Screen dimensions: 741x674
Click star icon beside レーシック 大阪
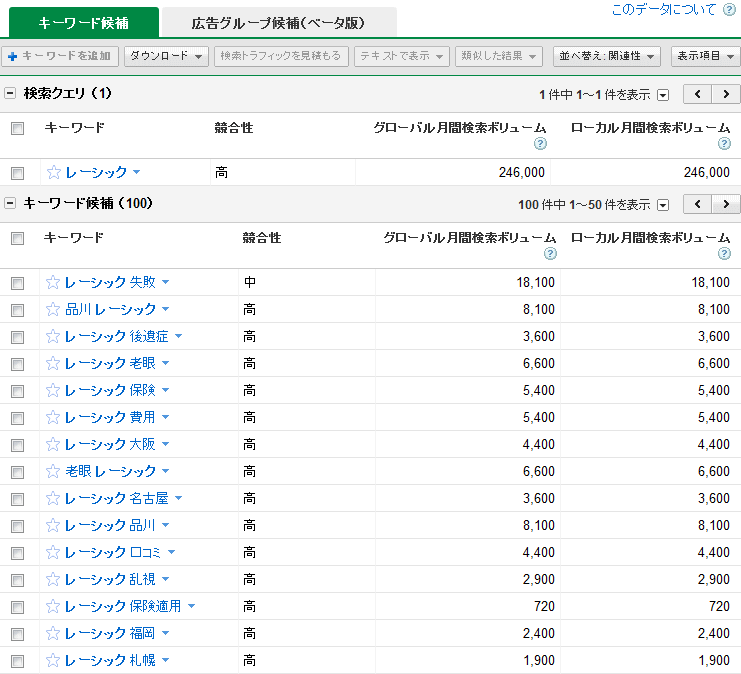pyautogui.click(x=54, y=445)
